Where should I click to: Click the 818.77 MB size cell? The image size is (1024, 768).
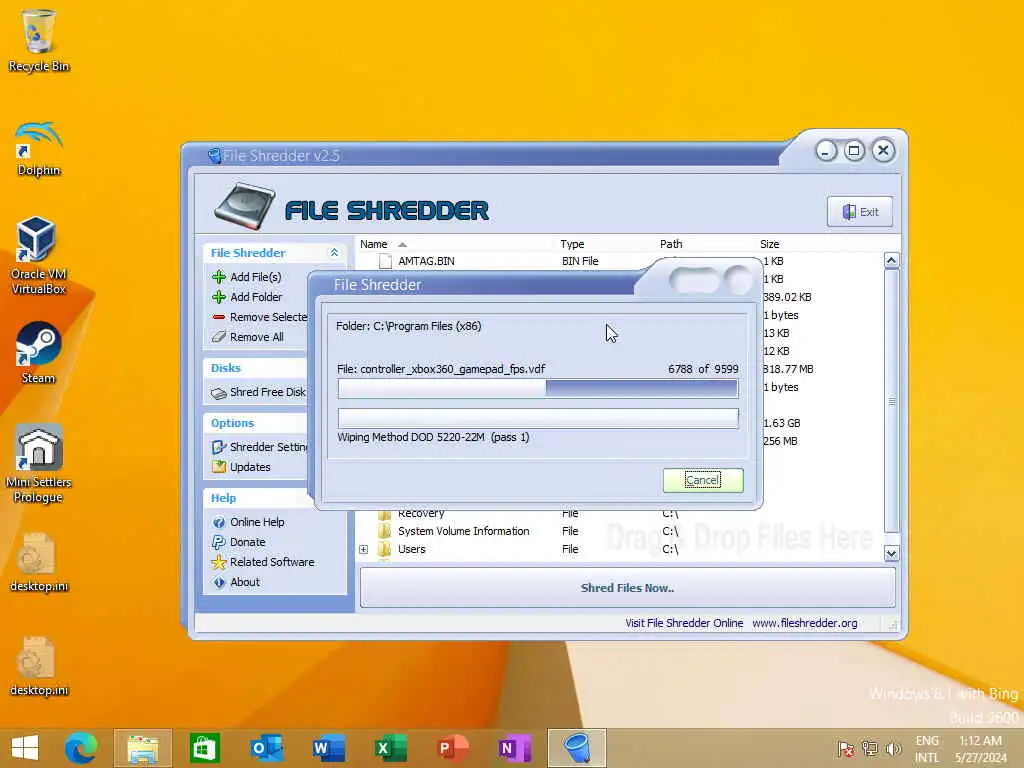(x=788, y=369)
